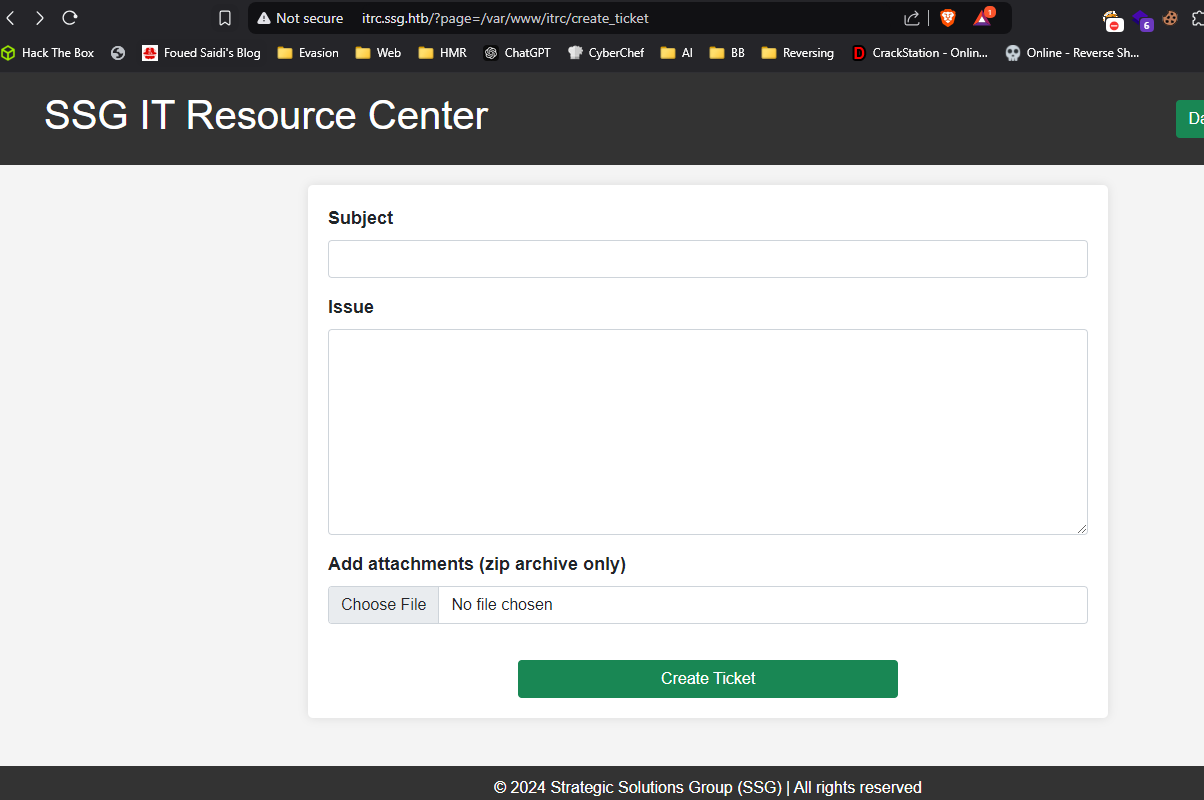Image resolution: width=1204 pixels, height=800 pixels.
Task: Open the BB bookmarks folder
Action: click(x=726, y=52)
